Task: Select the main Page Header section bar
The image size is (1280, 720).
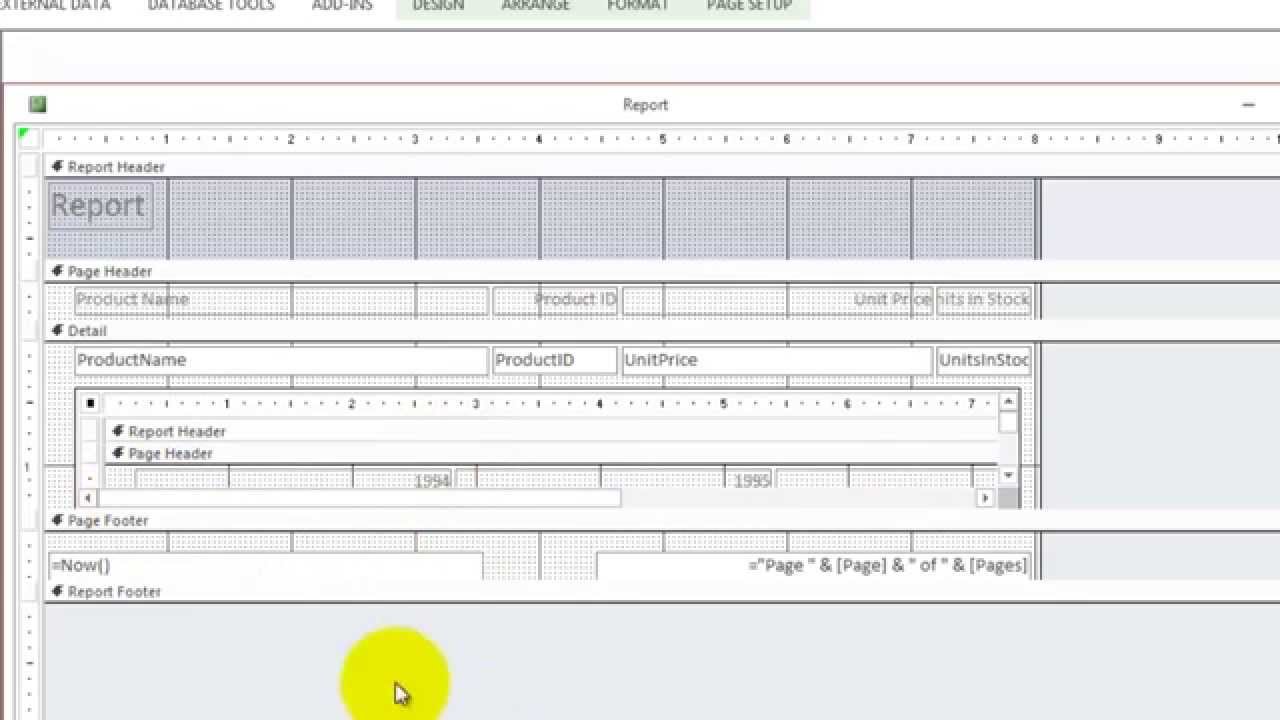Action: 660,271
